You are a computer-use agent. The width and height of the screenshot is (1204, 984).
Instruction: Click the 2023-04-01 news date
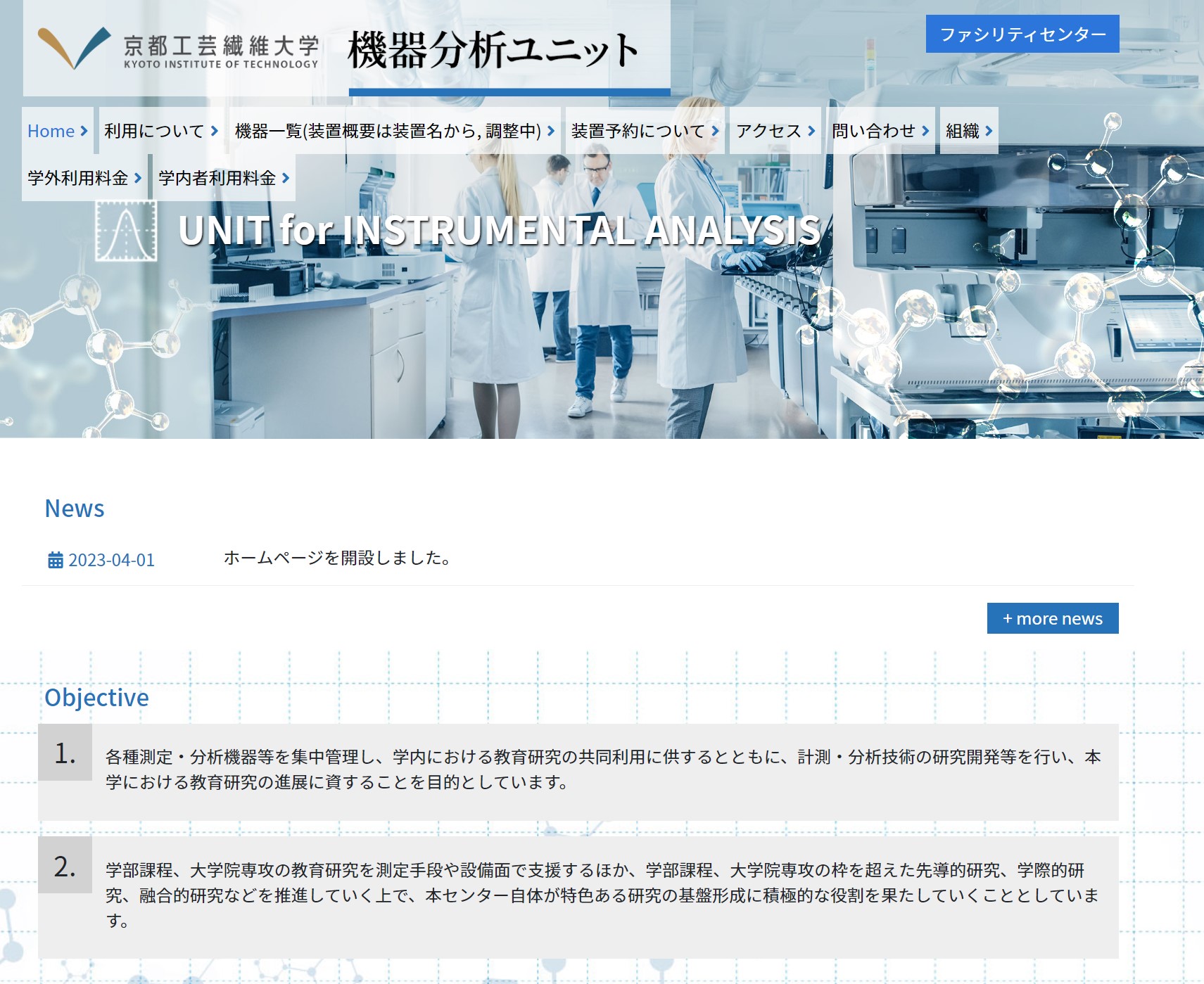111,560
